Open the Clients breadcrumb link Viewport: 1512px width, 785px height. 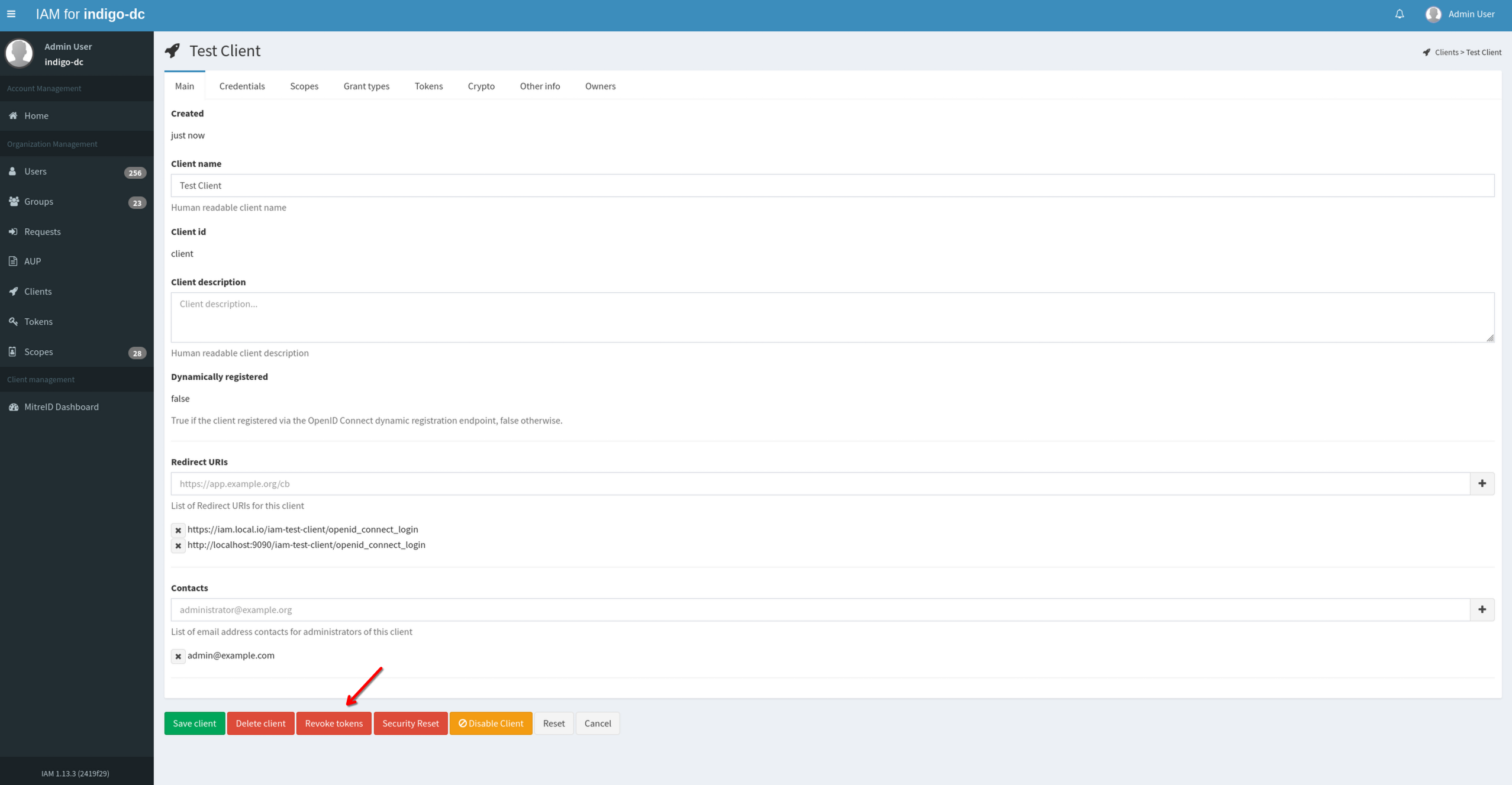[1446, 53]
